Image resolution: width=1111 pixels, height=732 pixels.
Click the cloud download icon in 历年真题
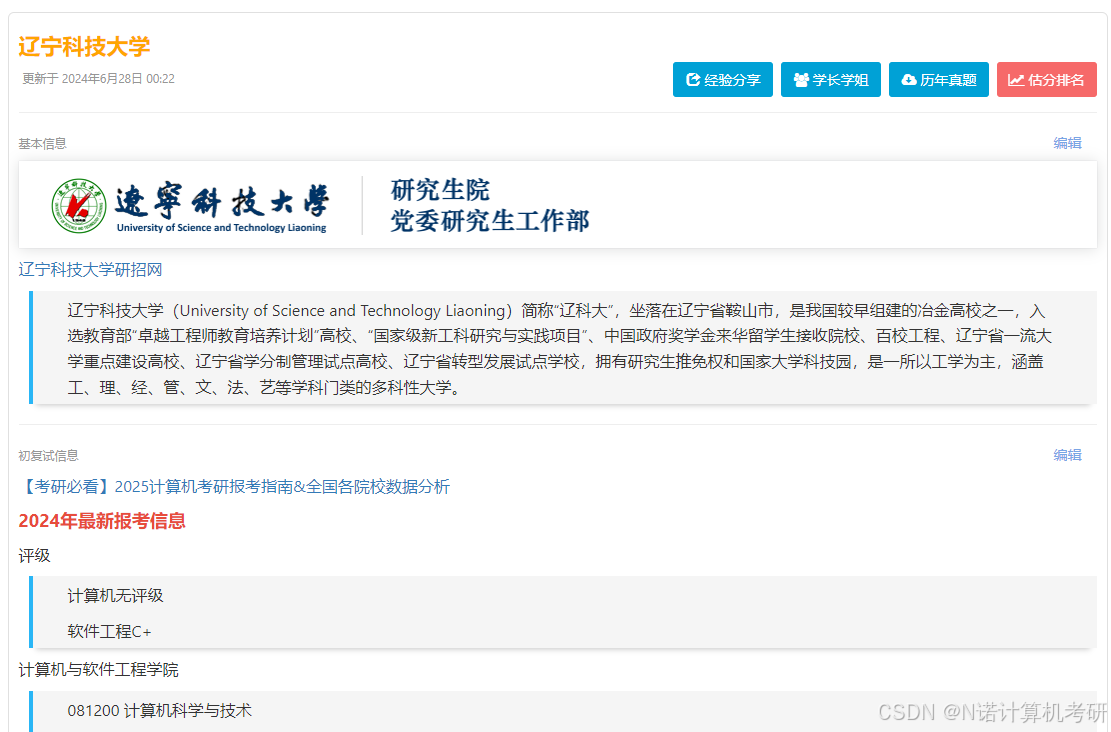pos(909,80)
